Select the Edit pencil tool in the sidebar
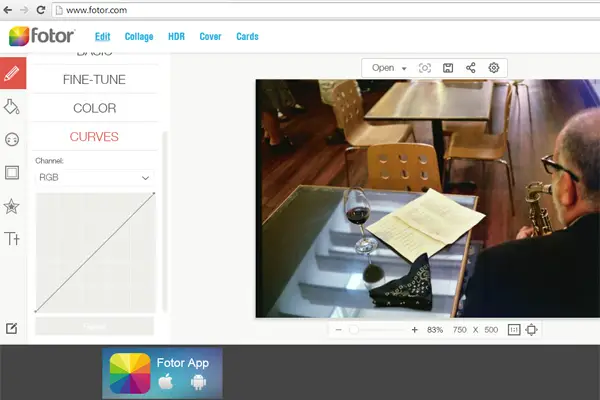Viewport: 600px width, 400px height. 13,73
